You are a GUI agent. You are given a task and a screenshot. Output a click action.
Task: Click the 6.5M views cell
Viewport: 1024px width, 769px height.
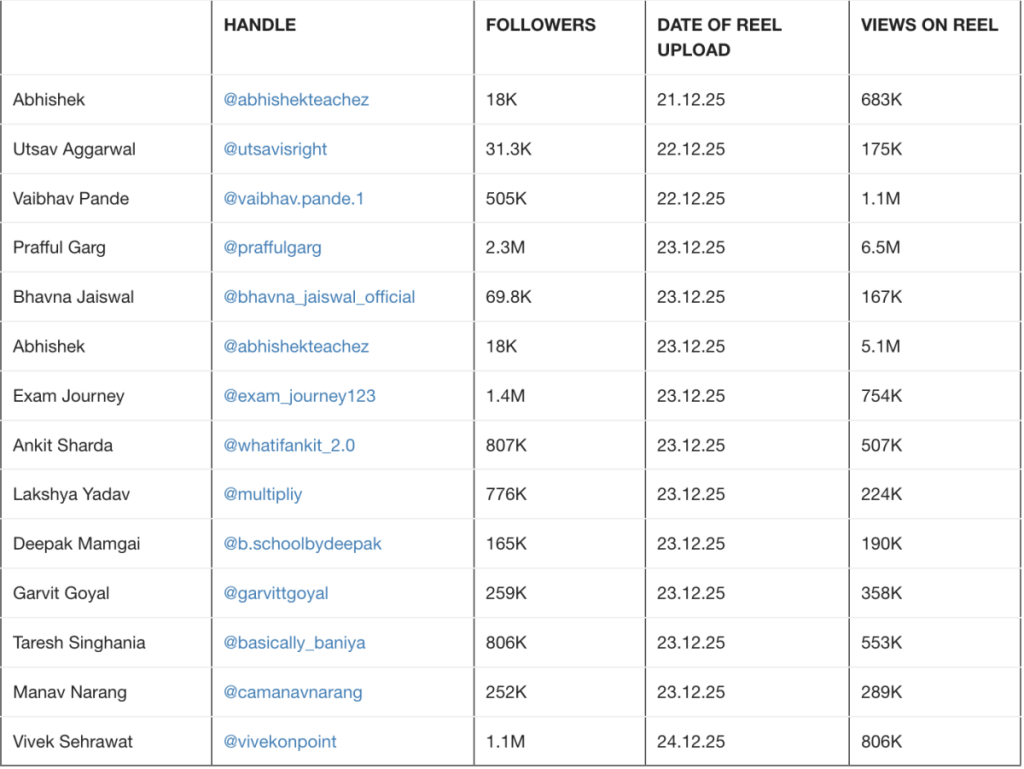click(x=880, y=248)
